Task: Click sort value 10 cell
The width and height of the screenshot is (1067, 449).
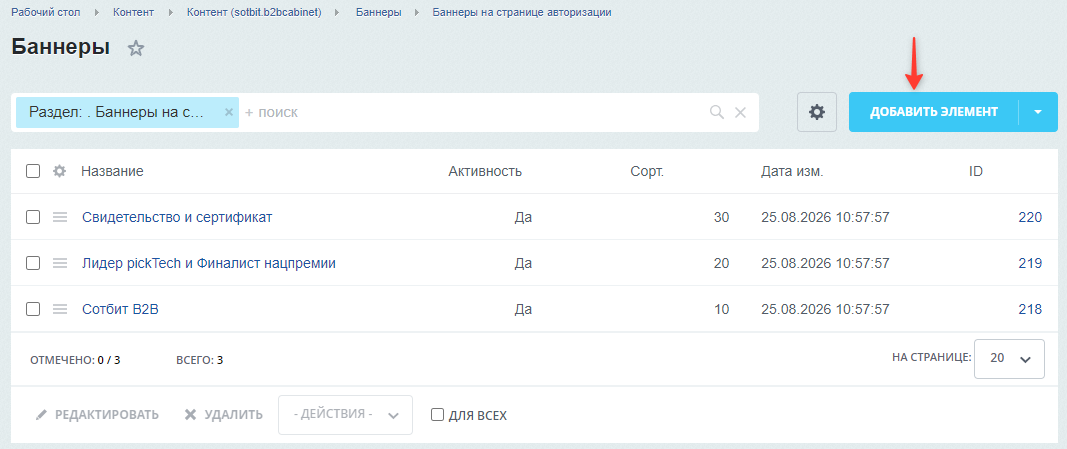Action: click(x=721, y=310)
